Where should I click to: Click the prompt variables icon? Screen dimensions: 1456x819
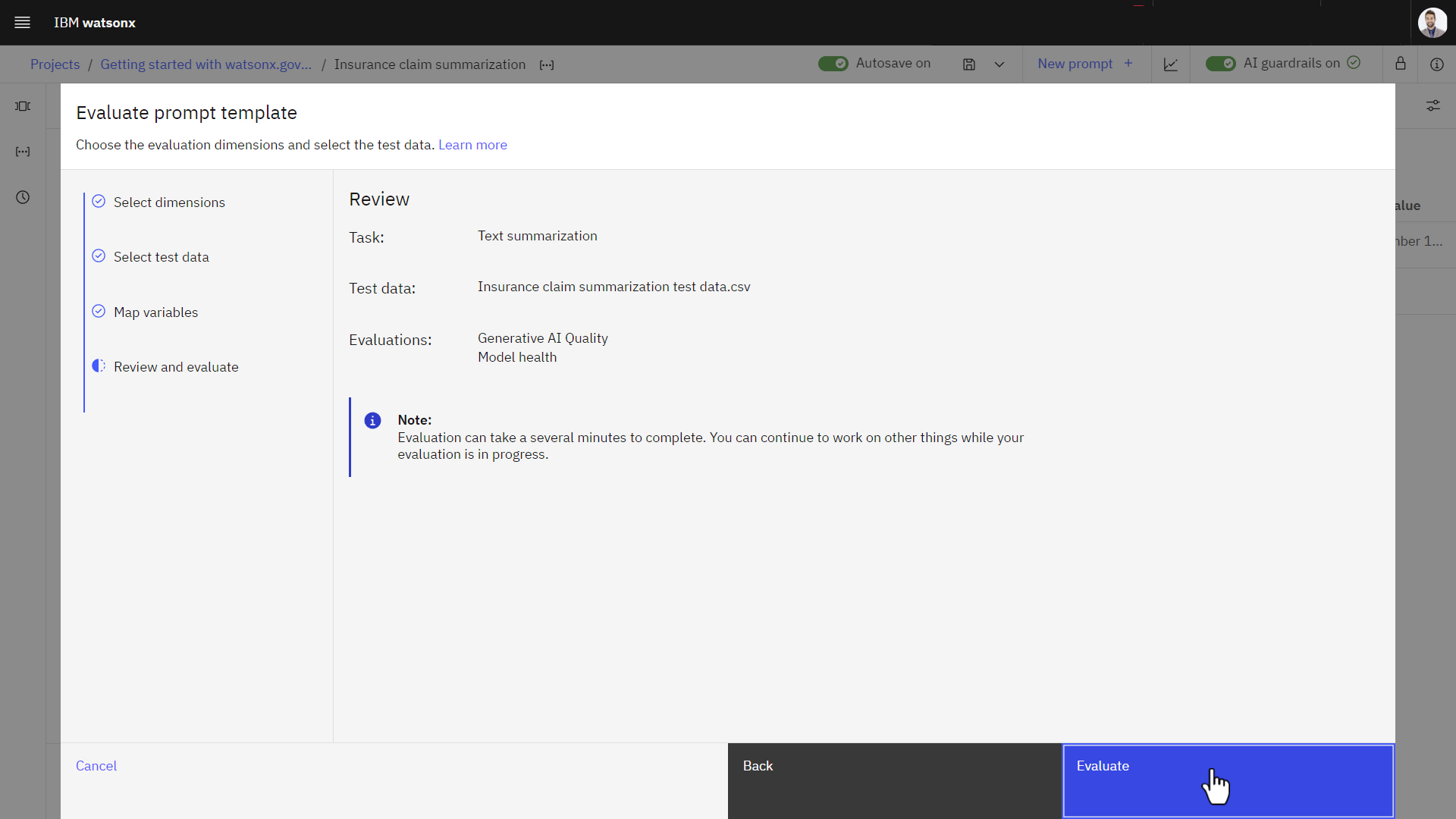pyautogui.click(x=22, y=151)
